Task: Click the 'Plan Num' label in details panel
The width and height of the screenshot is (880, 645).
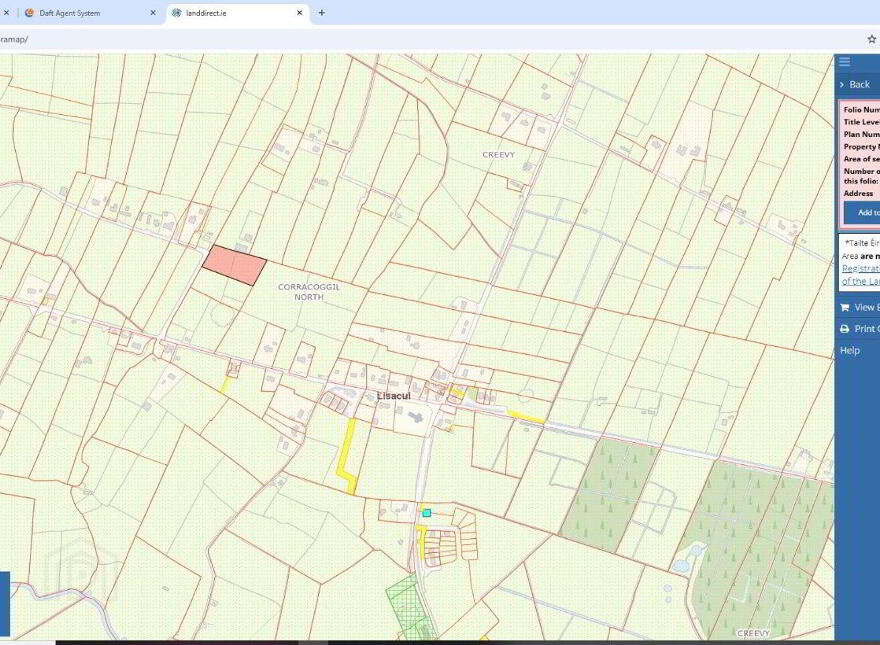Action: (861, 134)
